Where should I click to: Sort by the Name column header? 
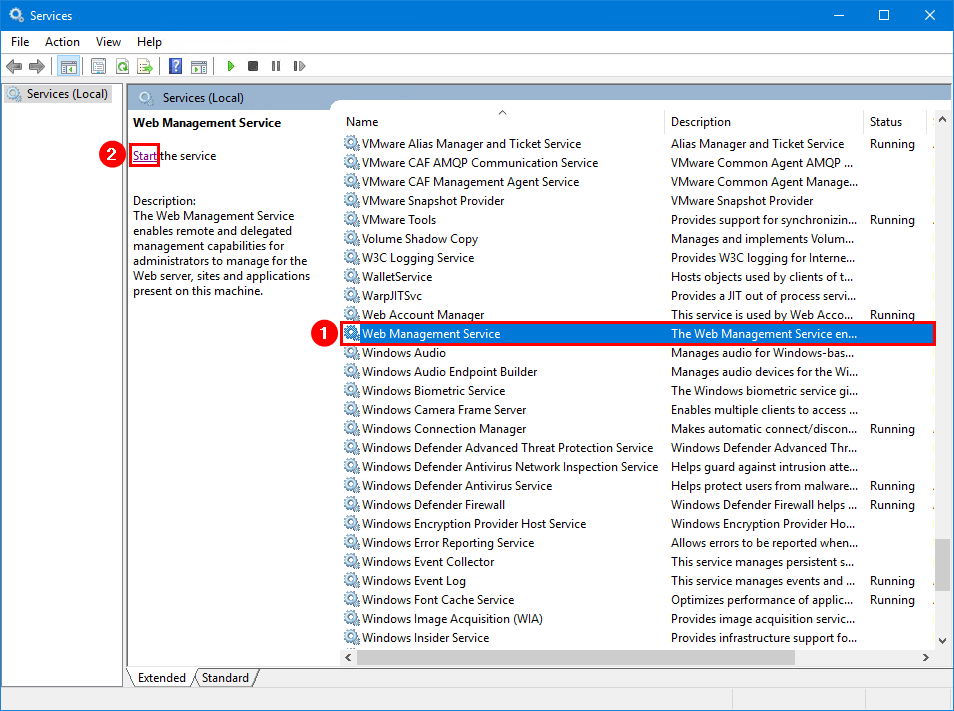pos(503,122)
